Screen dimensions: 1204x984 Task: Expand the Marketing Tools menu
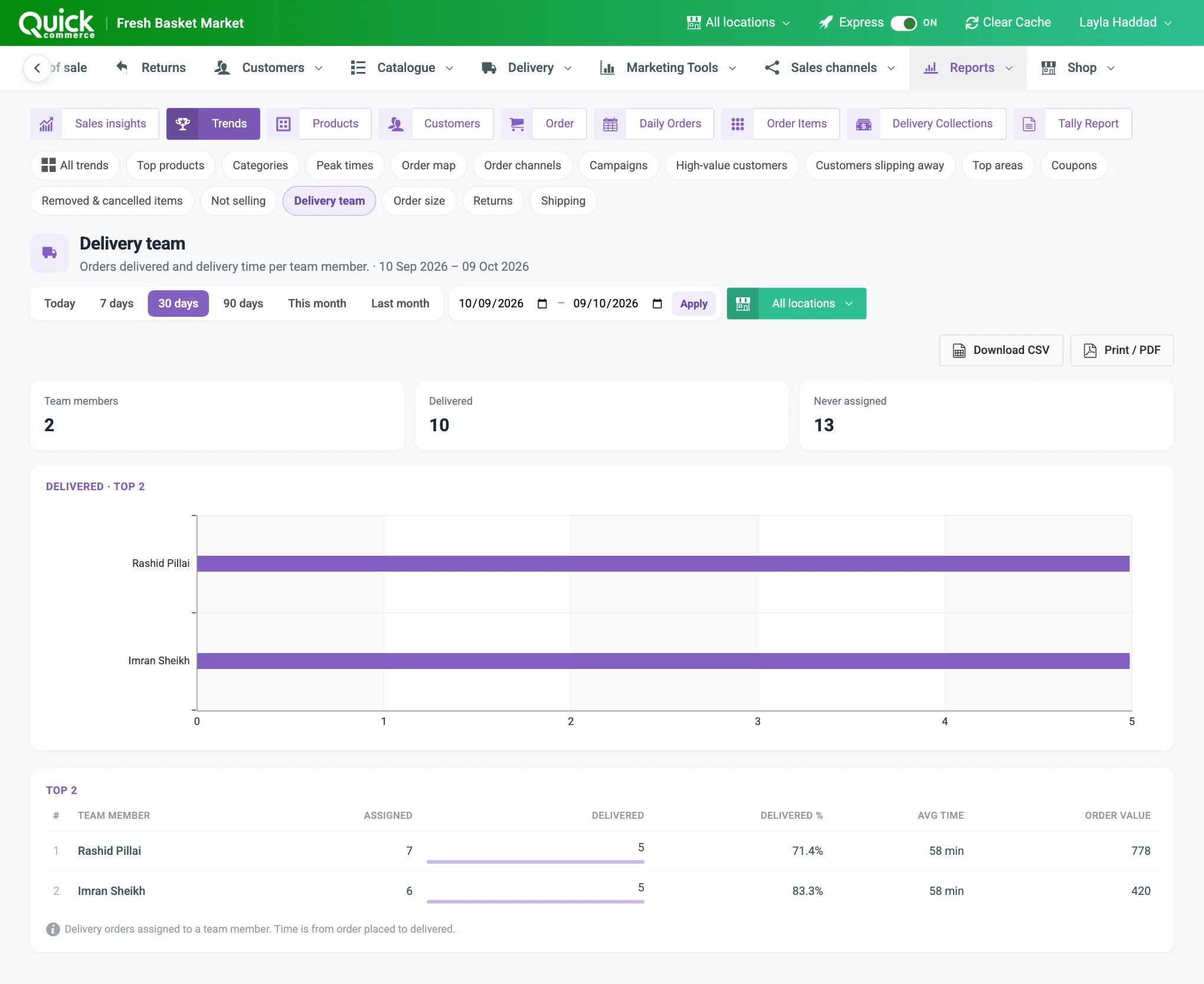[x=668, y=68]
